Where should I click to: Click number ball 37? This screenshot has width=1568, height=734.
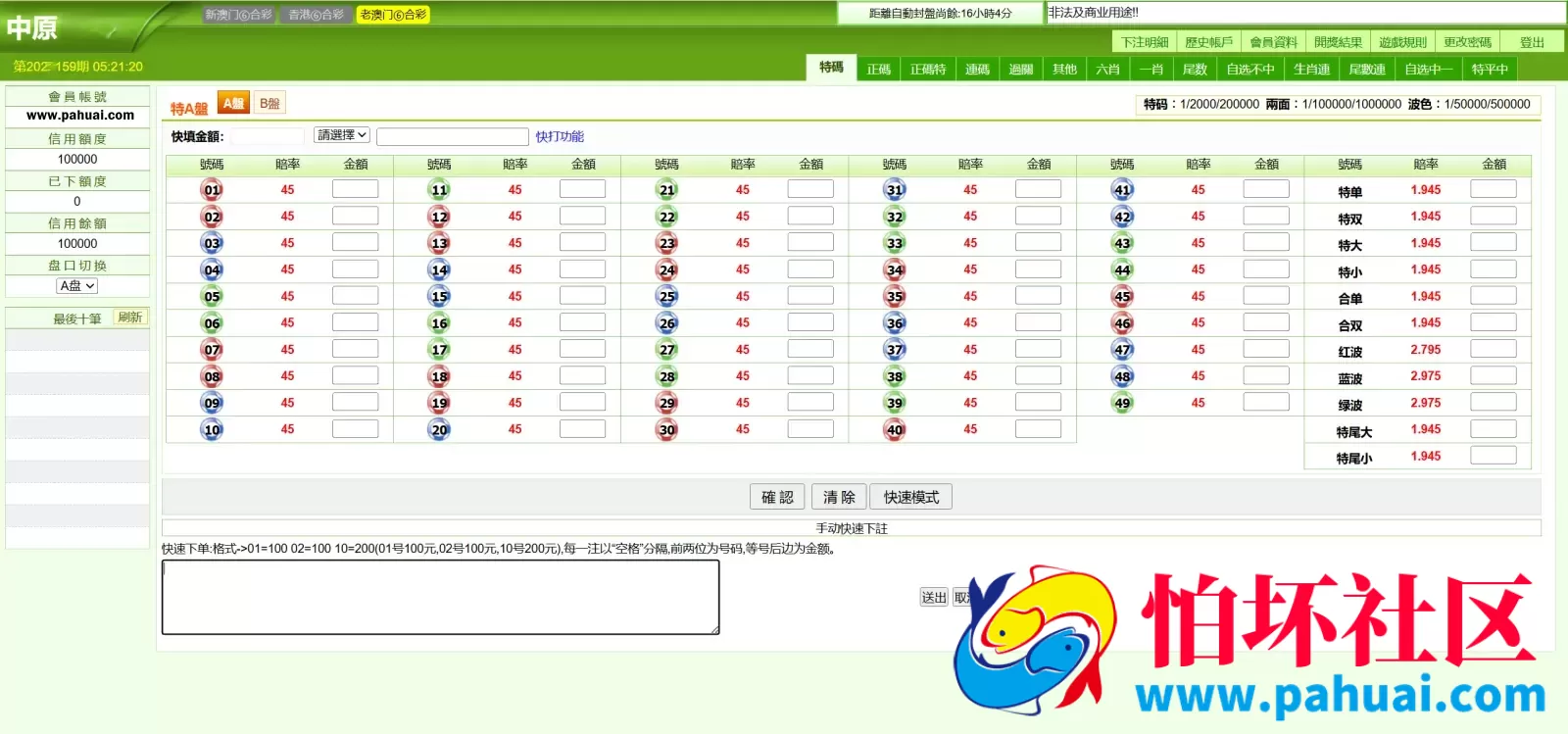(895, 350)
